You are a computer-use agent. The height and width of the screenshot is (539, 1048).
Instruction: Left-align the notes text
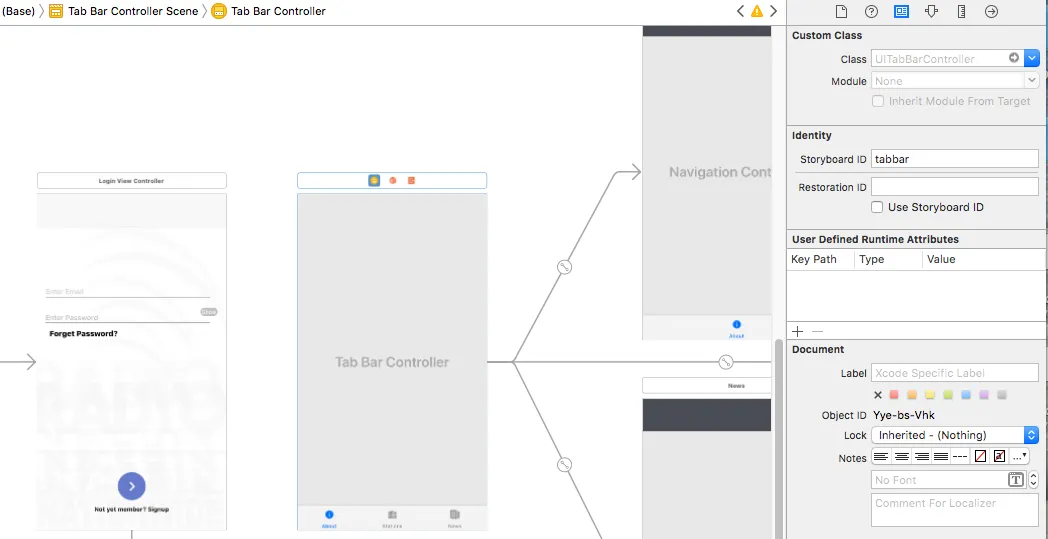(882, 457)
